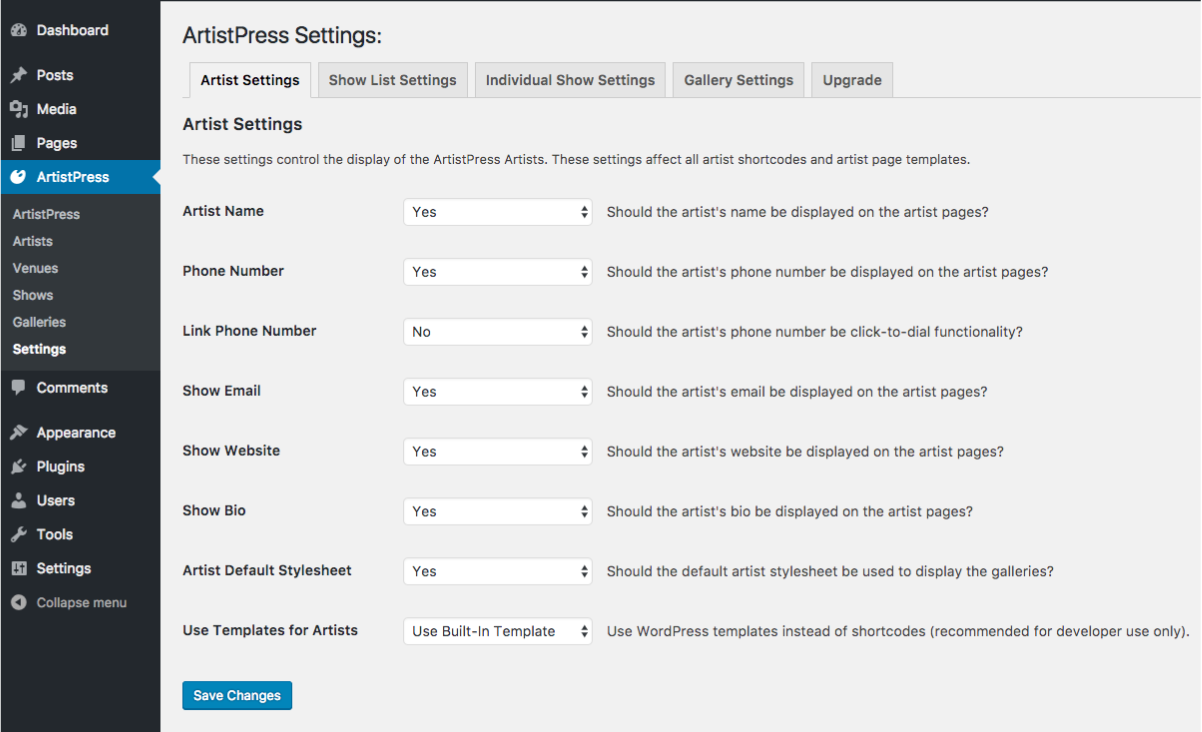
Task: Open the Show Bio dropdown
Action: (x=498, y=511)
